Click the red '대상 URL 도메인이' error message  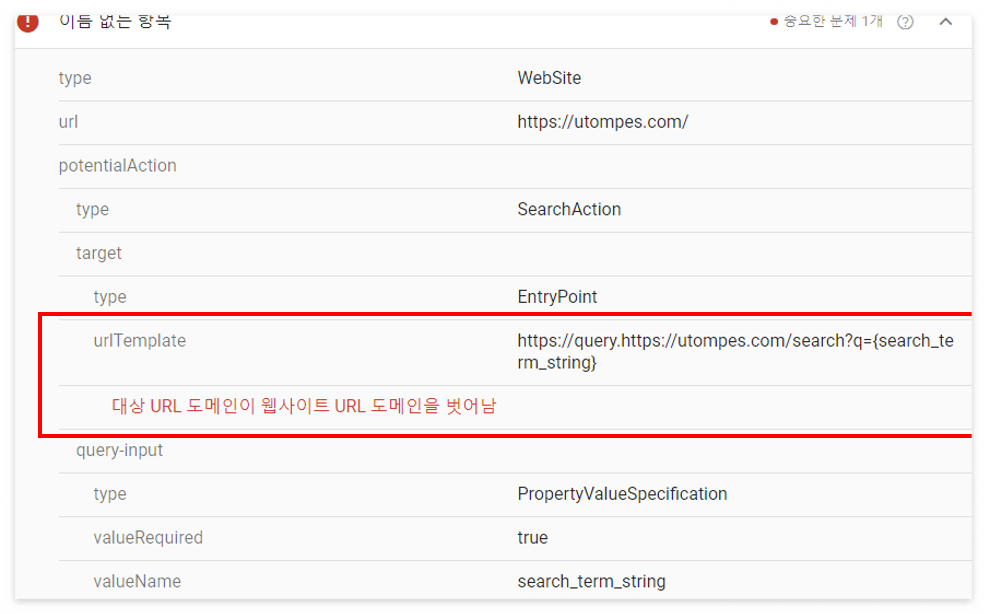[x=304, y=406]
